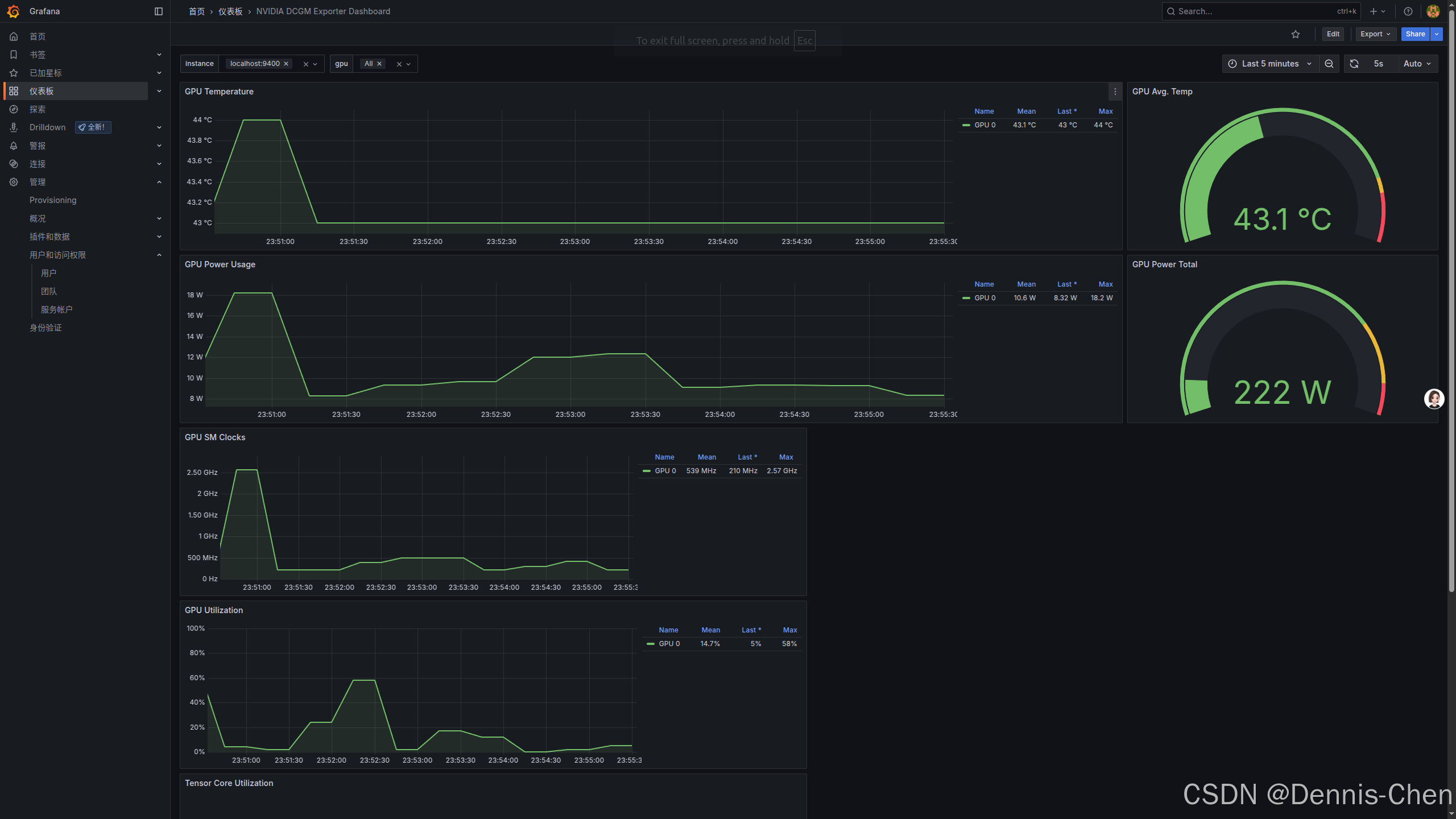
Task: Toggle GPU 0 series in Power Usage legend
Action: [x=985, y=298]
